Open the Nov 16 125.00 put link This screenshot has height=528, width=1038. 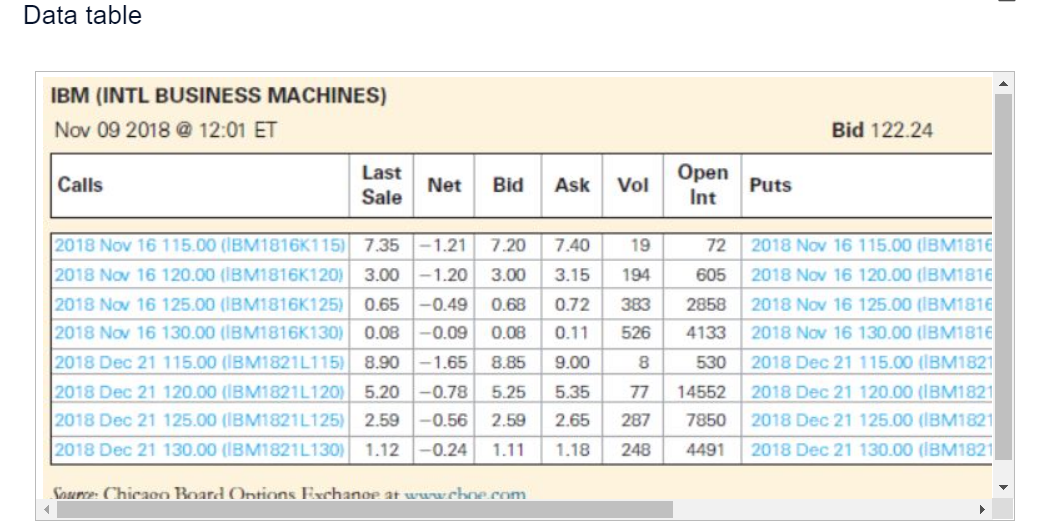pos(871,304)
